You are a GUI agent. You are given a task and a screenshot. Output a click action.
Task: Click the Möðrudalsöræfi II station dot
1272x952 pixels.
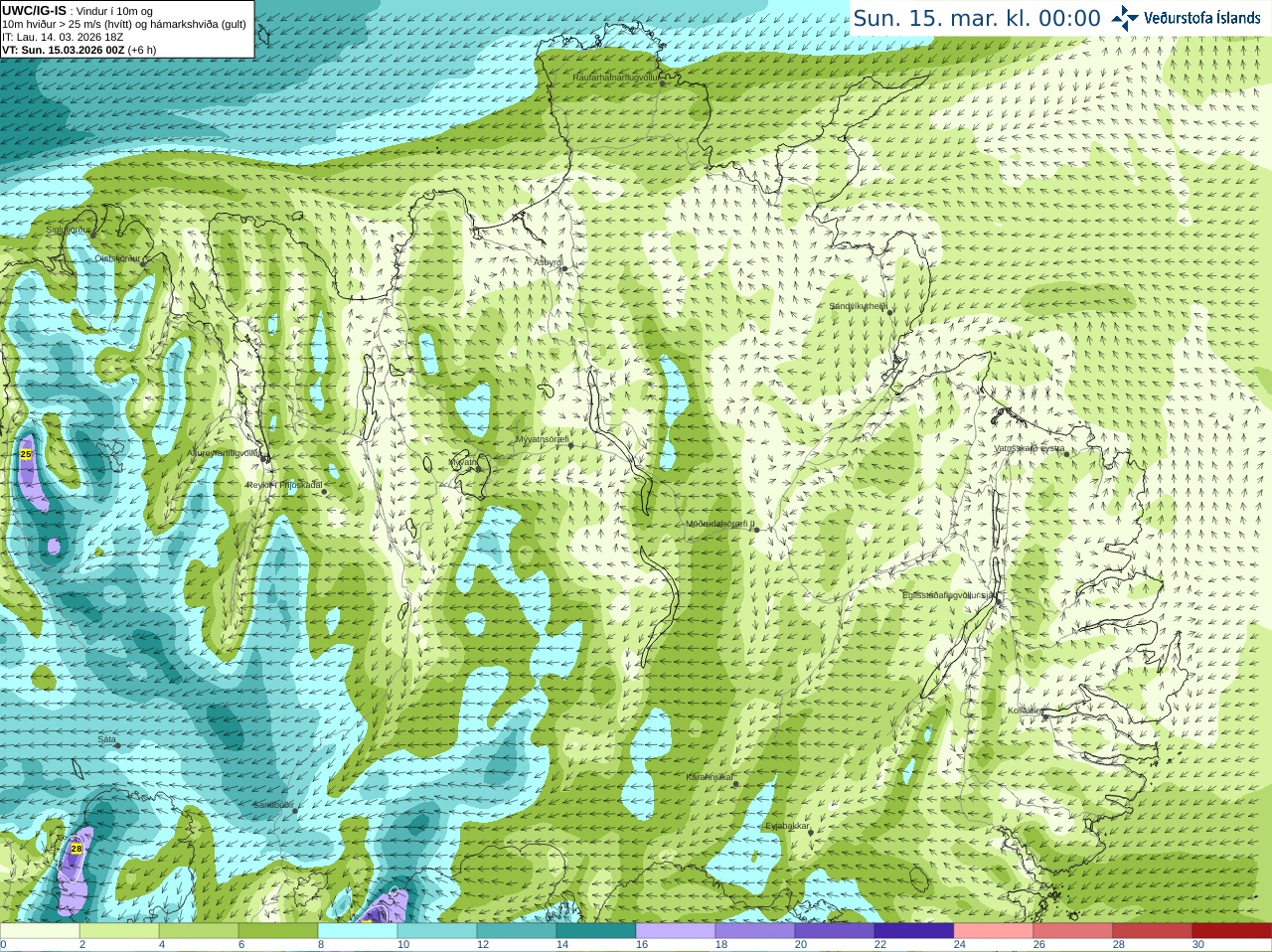[x=757, y=530]
